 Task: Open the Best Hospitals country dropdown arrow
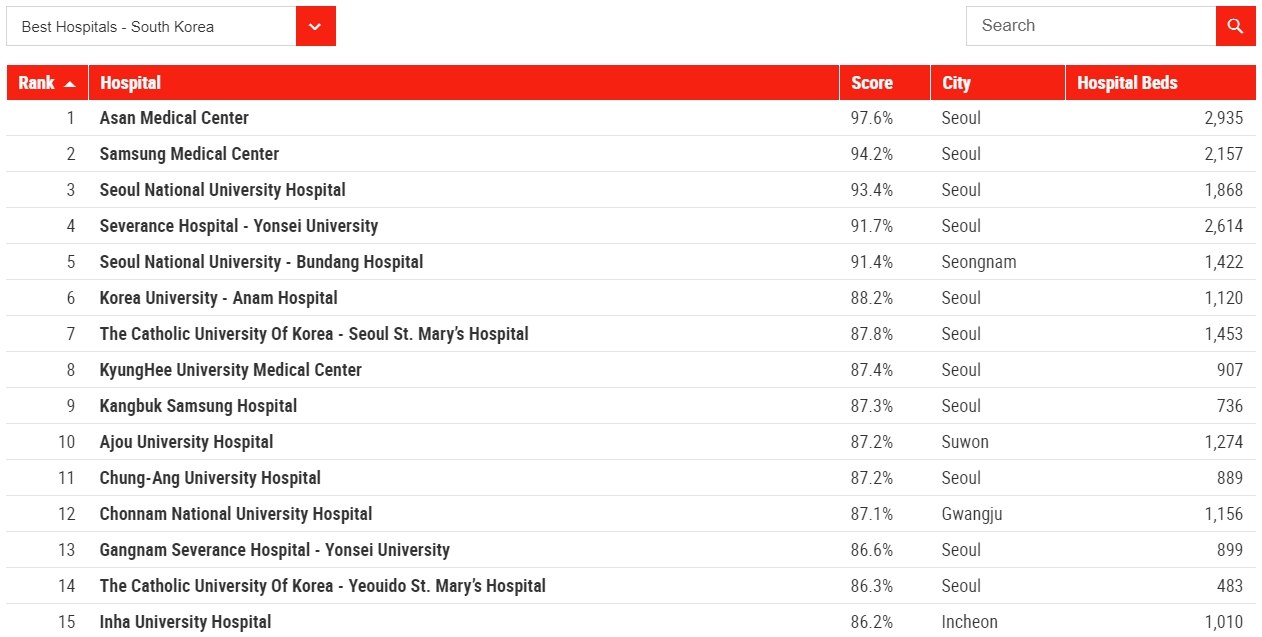pos(315,26)
